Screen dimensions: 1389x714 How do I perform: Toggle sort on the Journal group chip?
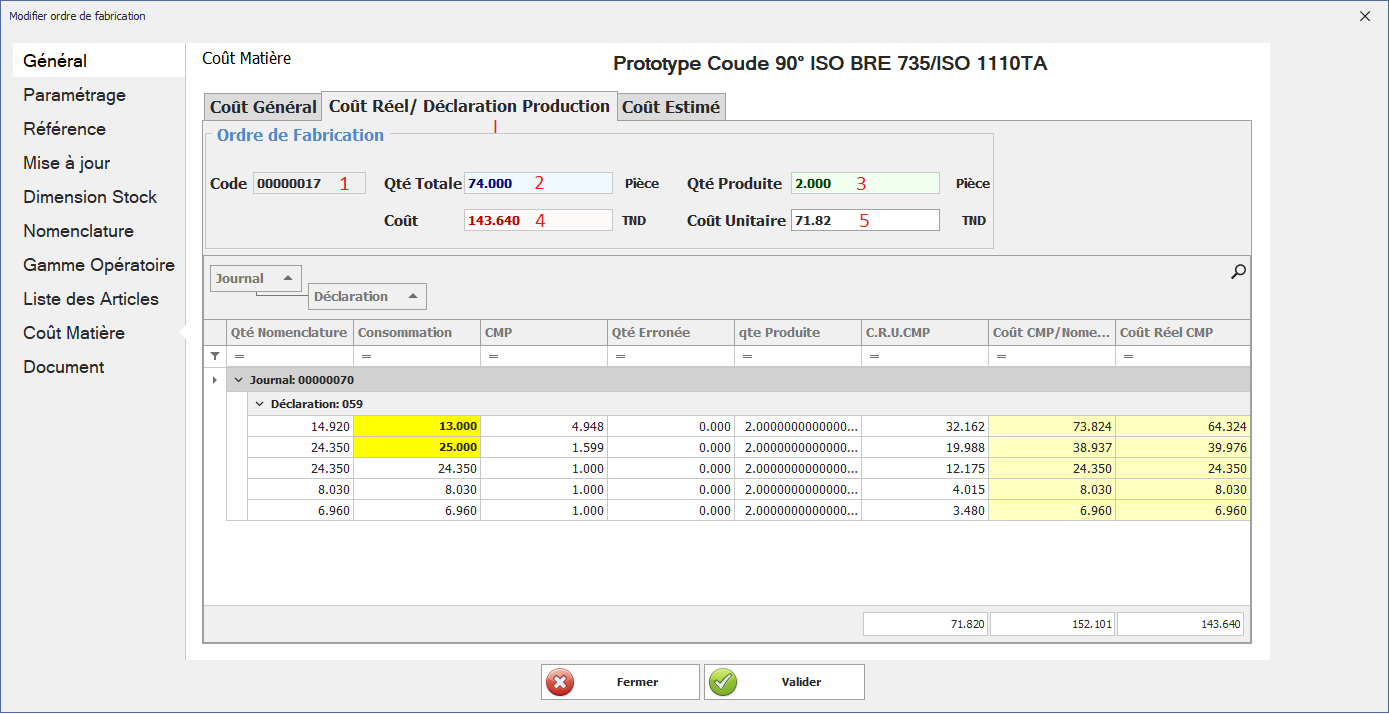[287, 278]
